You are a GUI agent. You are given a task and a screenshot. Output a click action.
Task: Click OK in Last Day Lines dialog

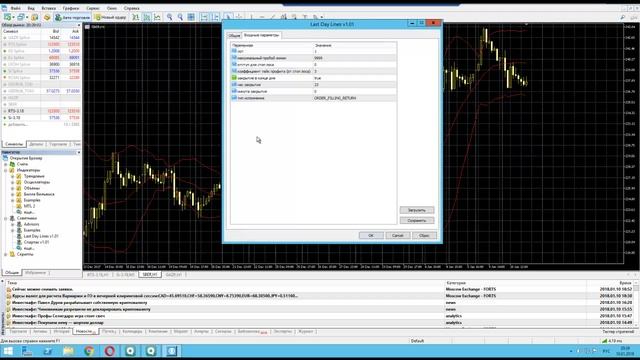(371, 236)
